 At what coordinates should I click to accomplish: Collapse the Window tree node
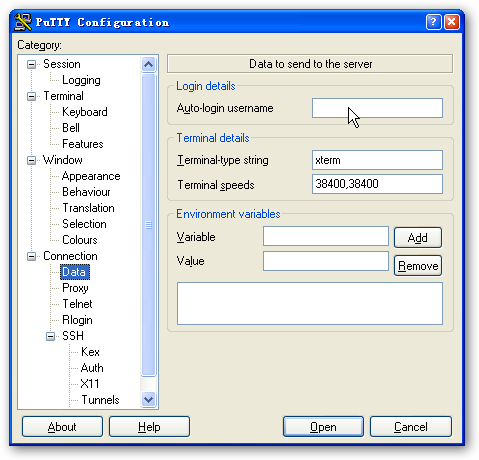pos(31,160)
